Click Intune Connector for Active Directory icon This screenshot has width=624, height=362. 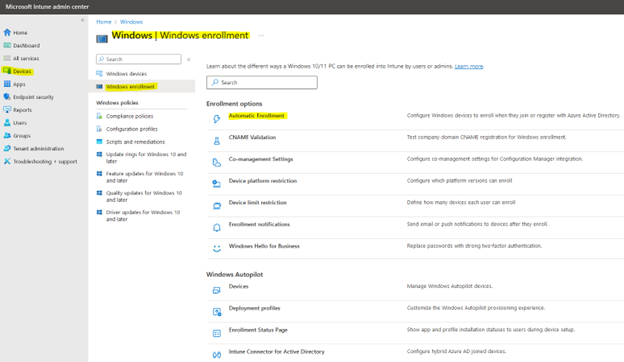pyautogui.click(x=216, y=355)
